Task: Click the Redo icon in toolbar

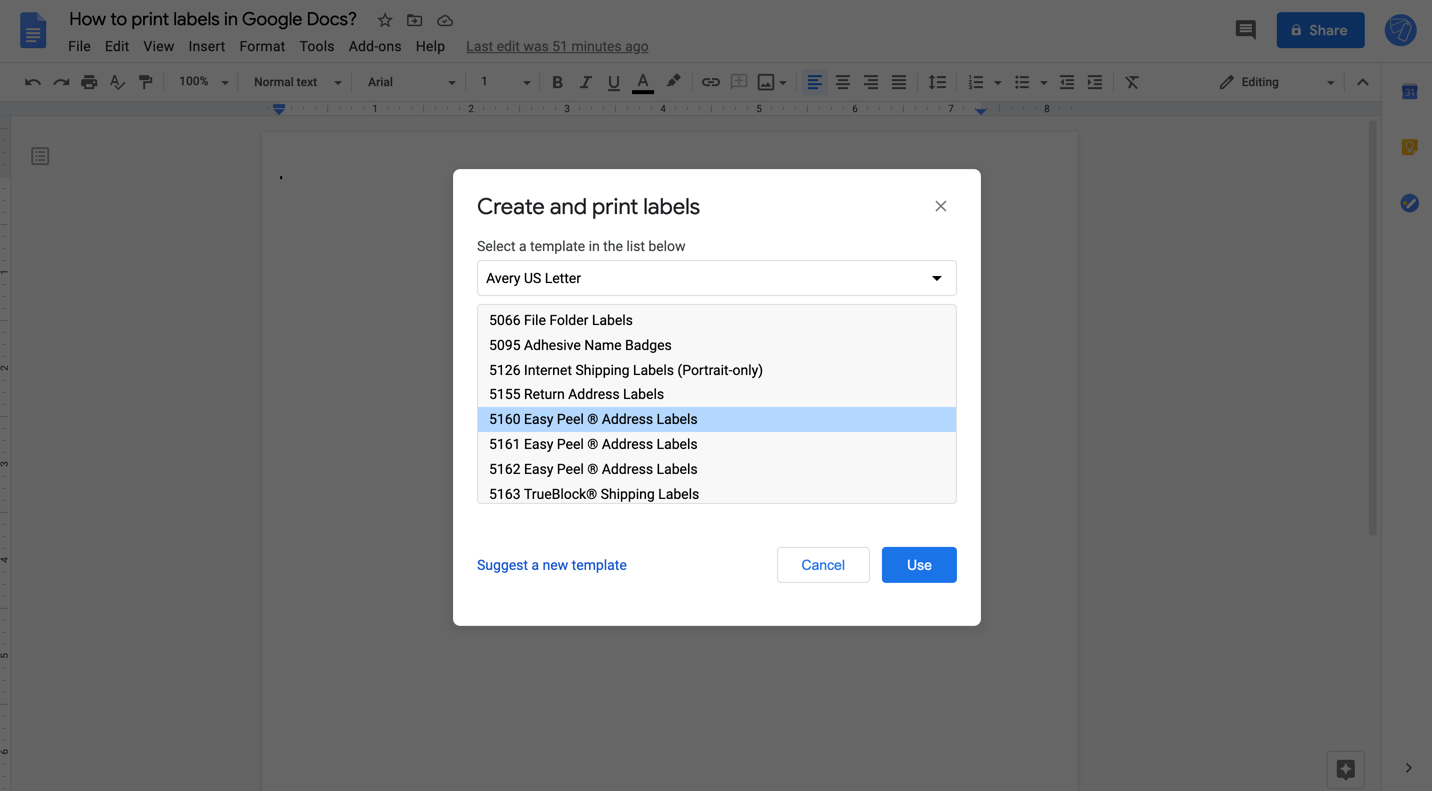Action: (x=61, y=82)
